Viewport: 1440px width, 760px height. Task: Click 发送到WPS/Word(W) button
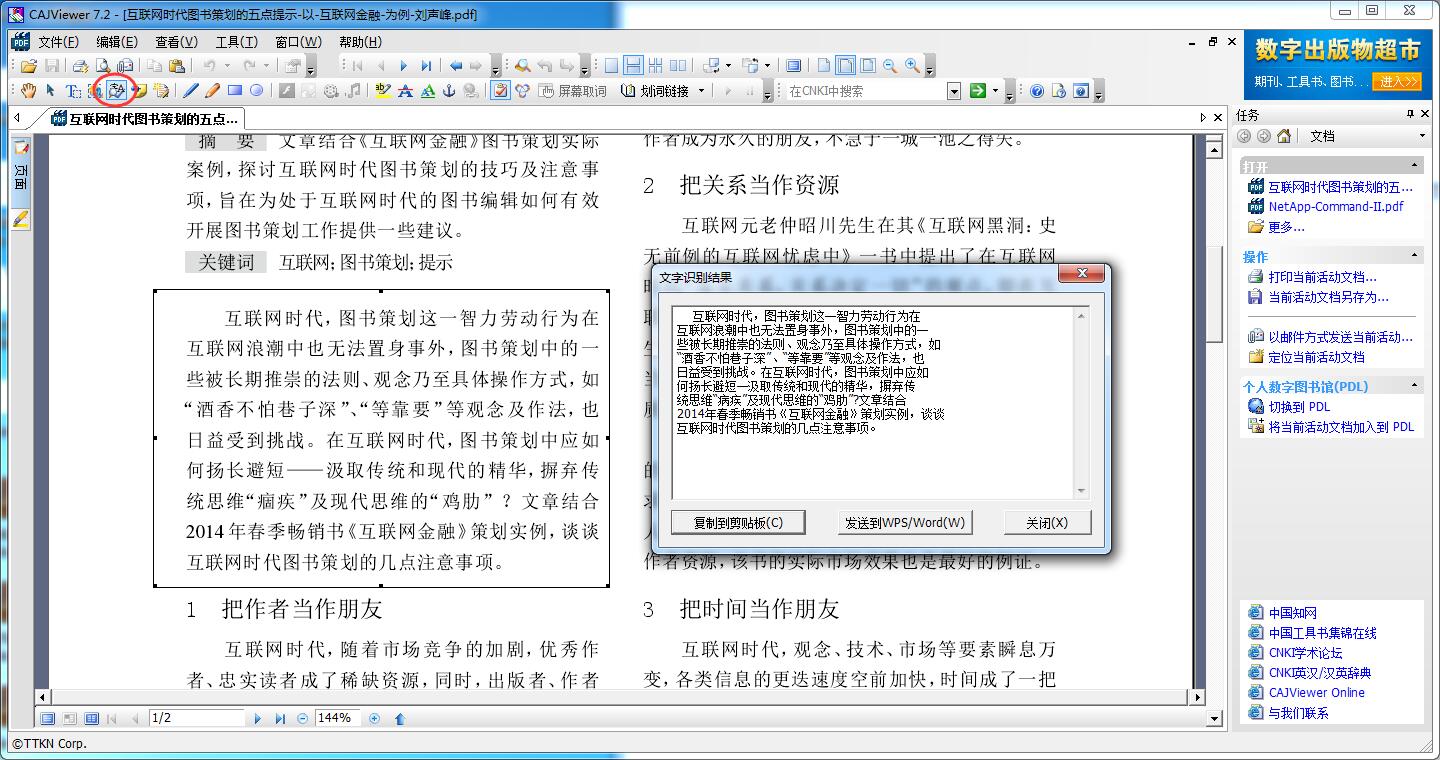905,522
